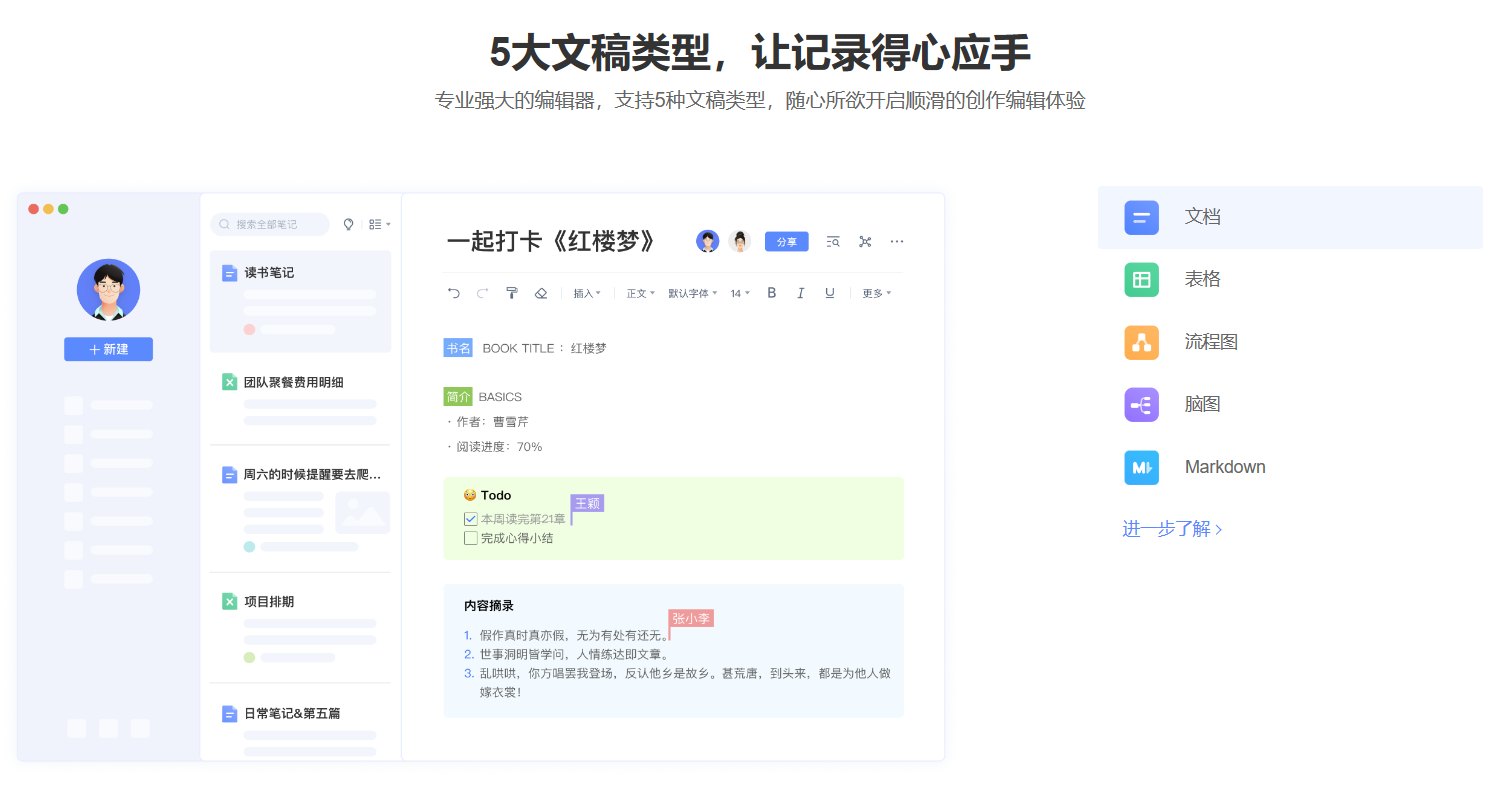Open the font size 14 dropdown

(x=739, y=292)
